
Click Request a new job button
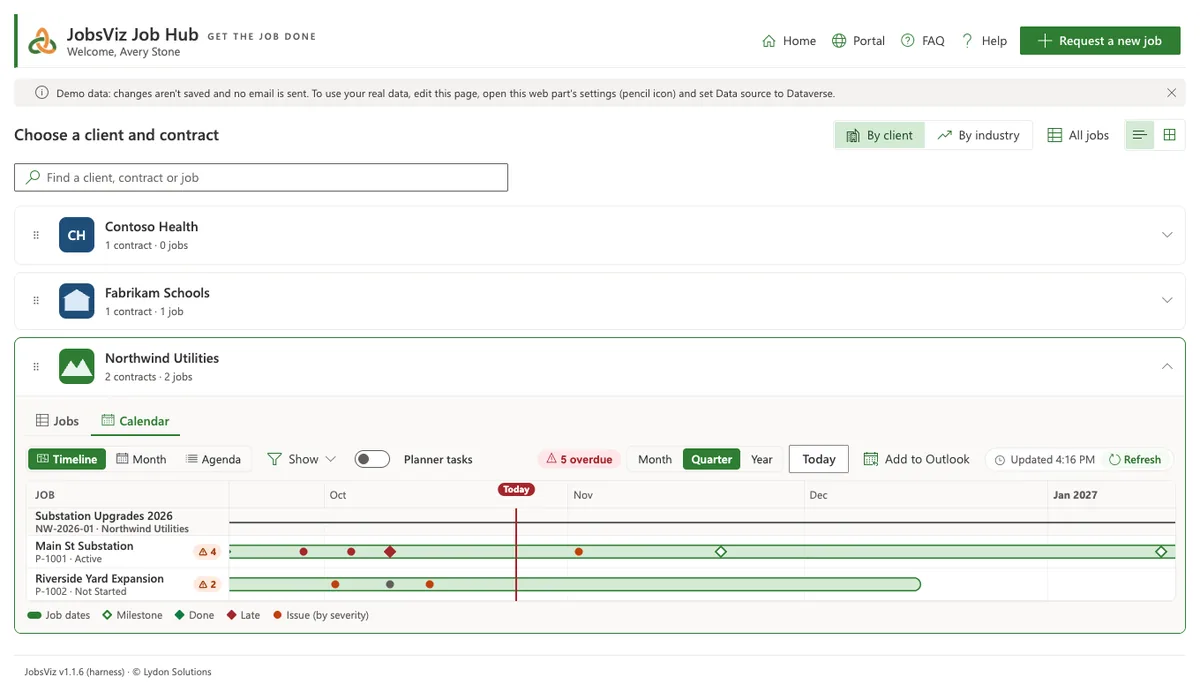pos(1100,41)
